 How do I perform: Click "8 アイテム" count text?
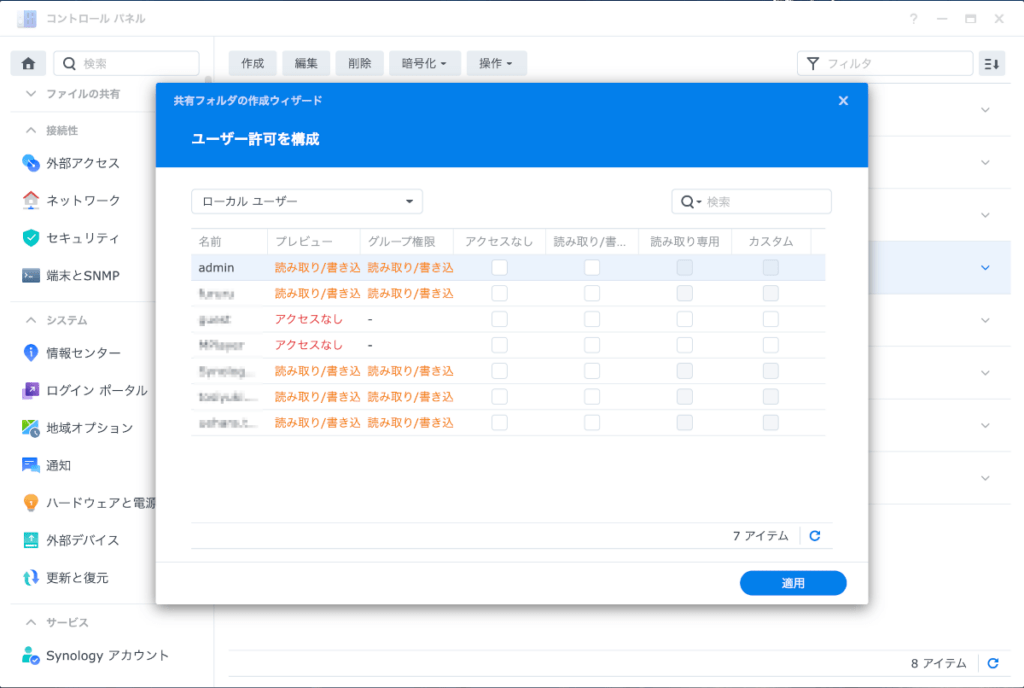point(938,663)
